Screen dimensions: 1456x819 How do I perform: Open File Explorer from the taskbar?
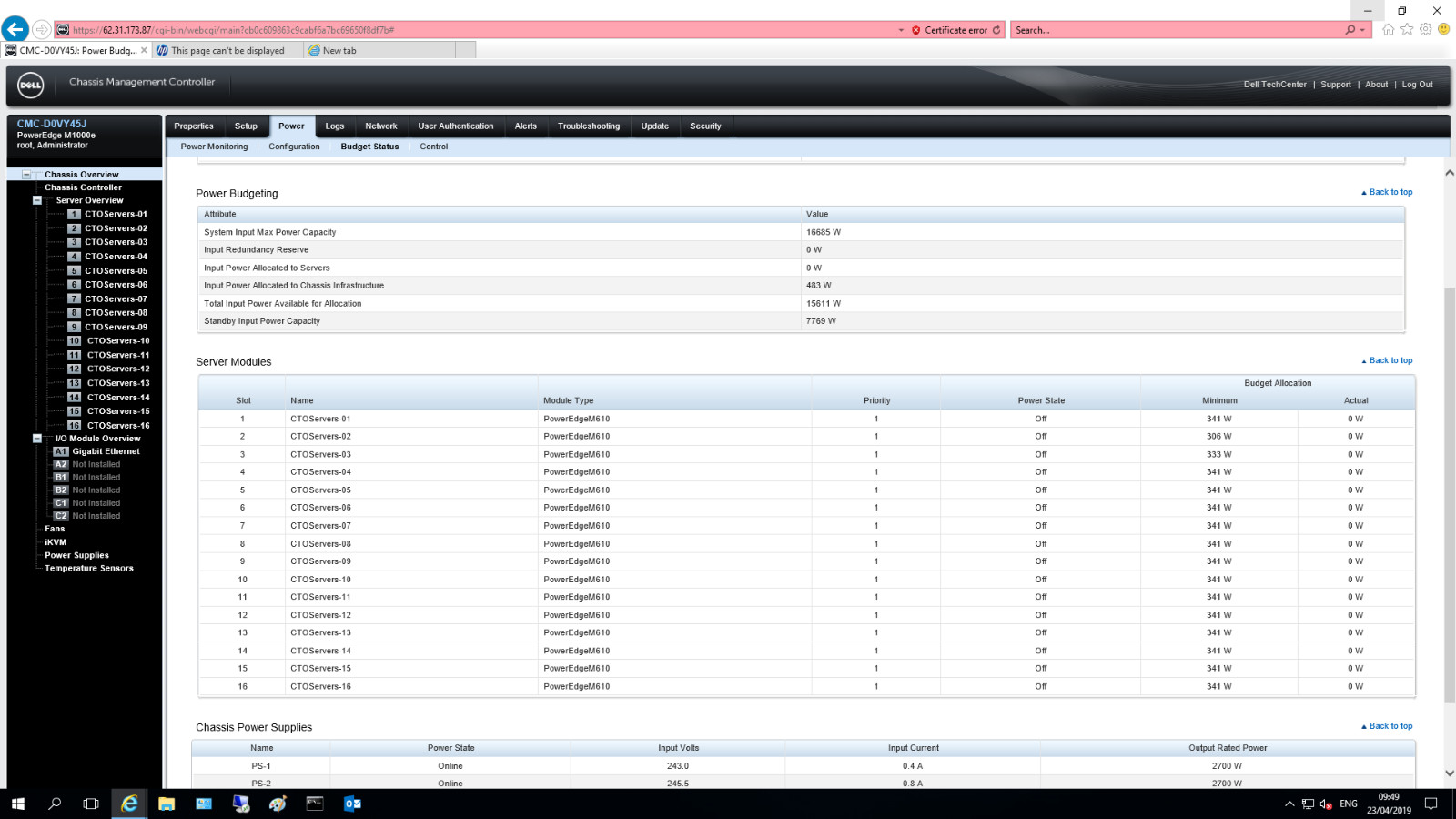[x=167, y=804]
